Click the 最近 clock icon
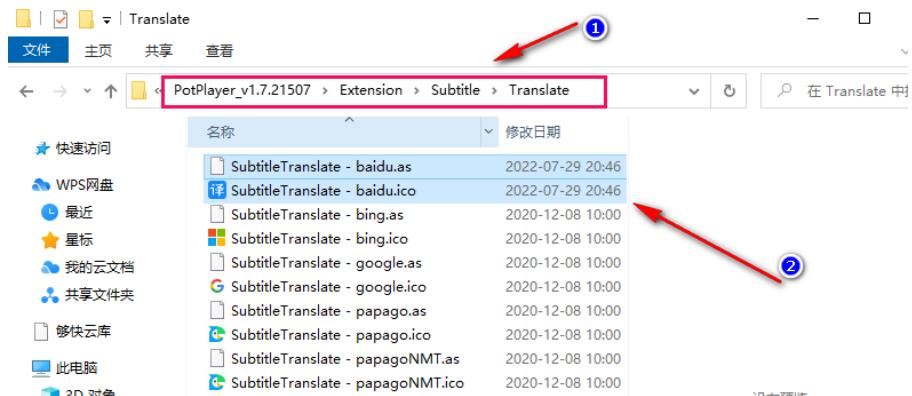 (50, 212)
